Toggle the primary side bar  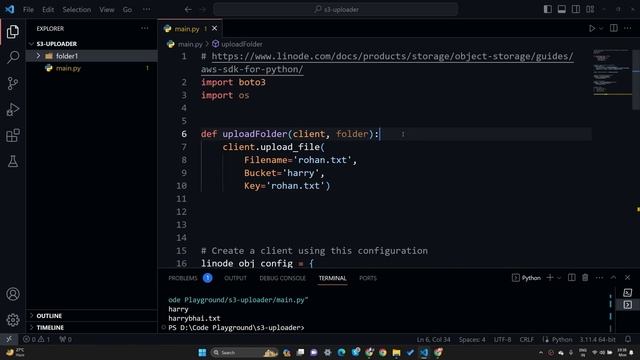[548, 9]
